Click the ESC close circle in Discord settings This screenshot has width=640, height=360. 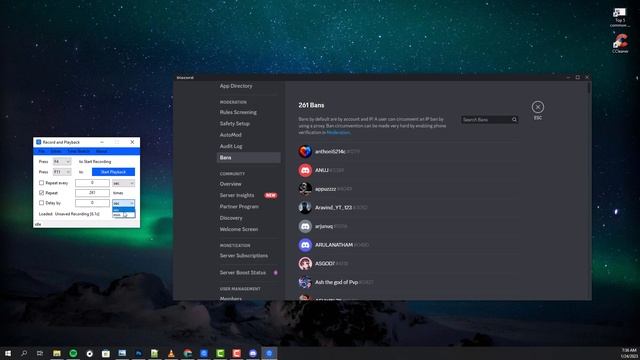(x=538, y=107)
